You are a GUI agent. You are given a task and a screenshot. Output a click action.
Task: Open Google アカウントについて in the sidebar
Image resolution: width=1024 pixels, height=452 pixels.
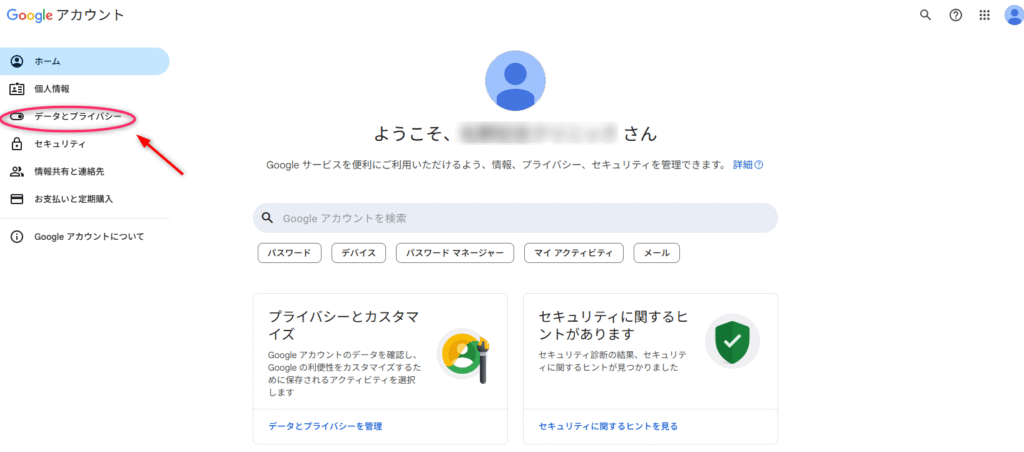pyautogui.click(x=85, y=236)
